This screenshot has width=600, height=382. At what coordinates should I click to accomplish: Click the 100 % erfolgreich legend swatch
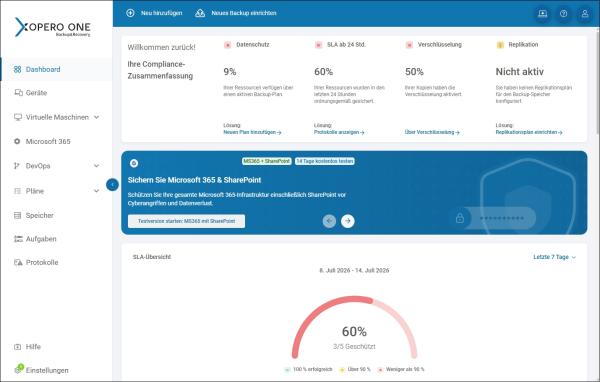pyautogui.click(x=287, y=370)
